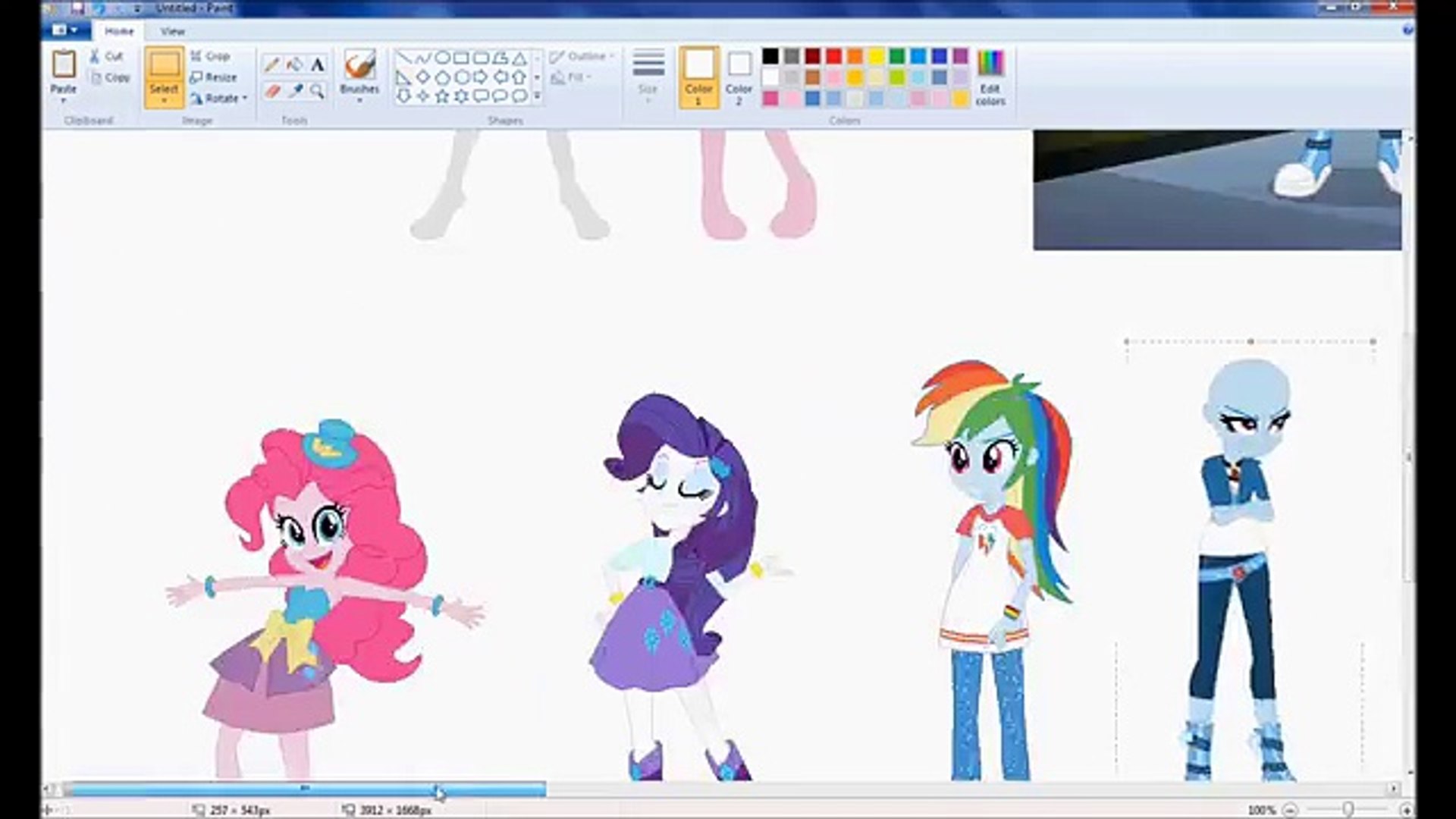
Task: Click the Resize button
Action: click(x=213, y=77)
